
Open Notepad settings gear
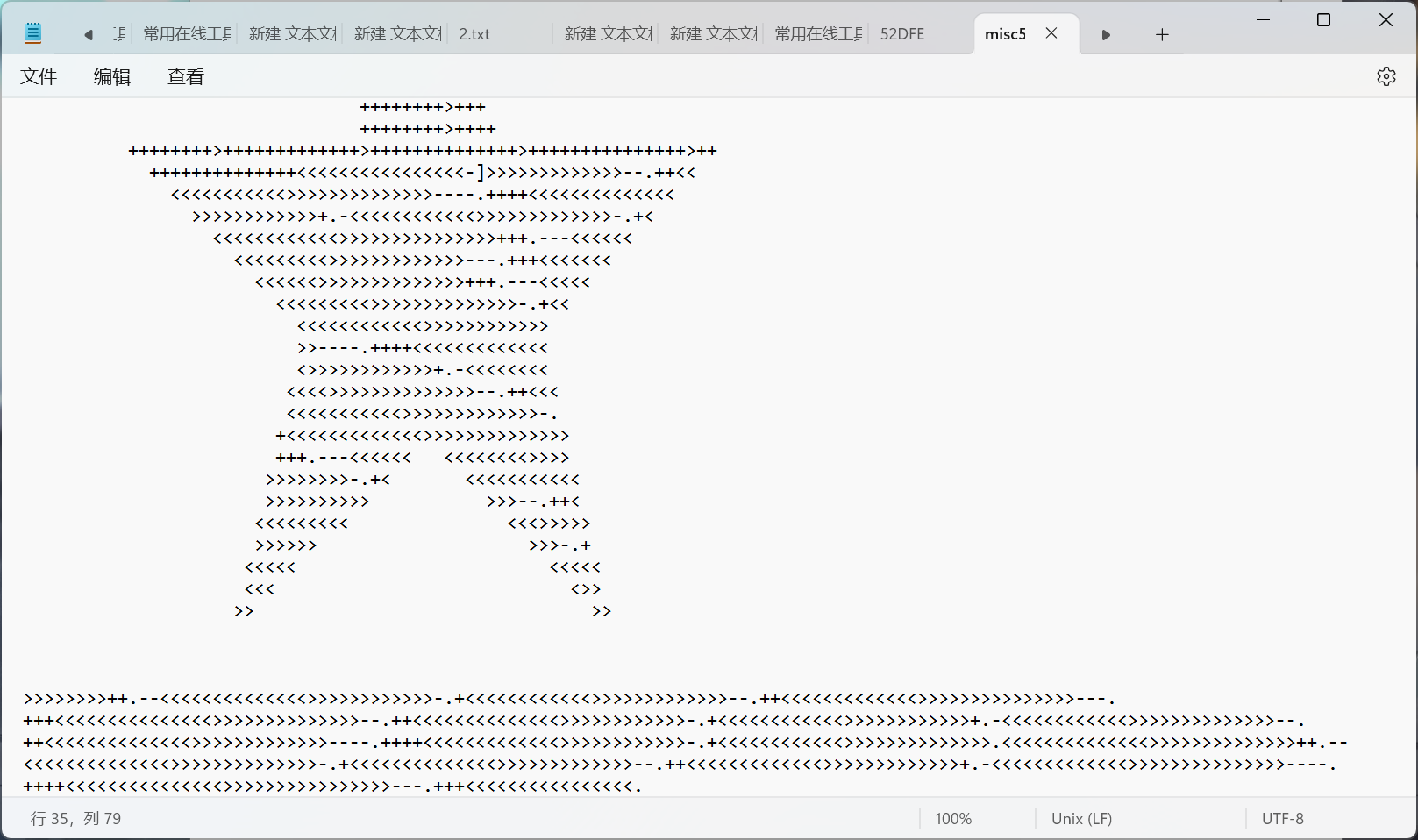click(1386, 76)
